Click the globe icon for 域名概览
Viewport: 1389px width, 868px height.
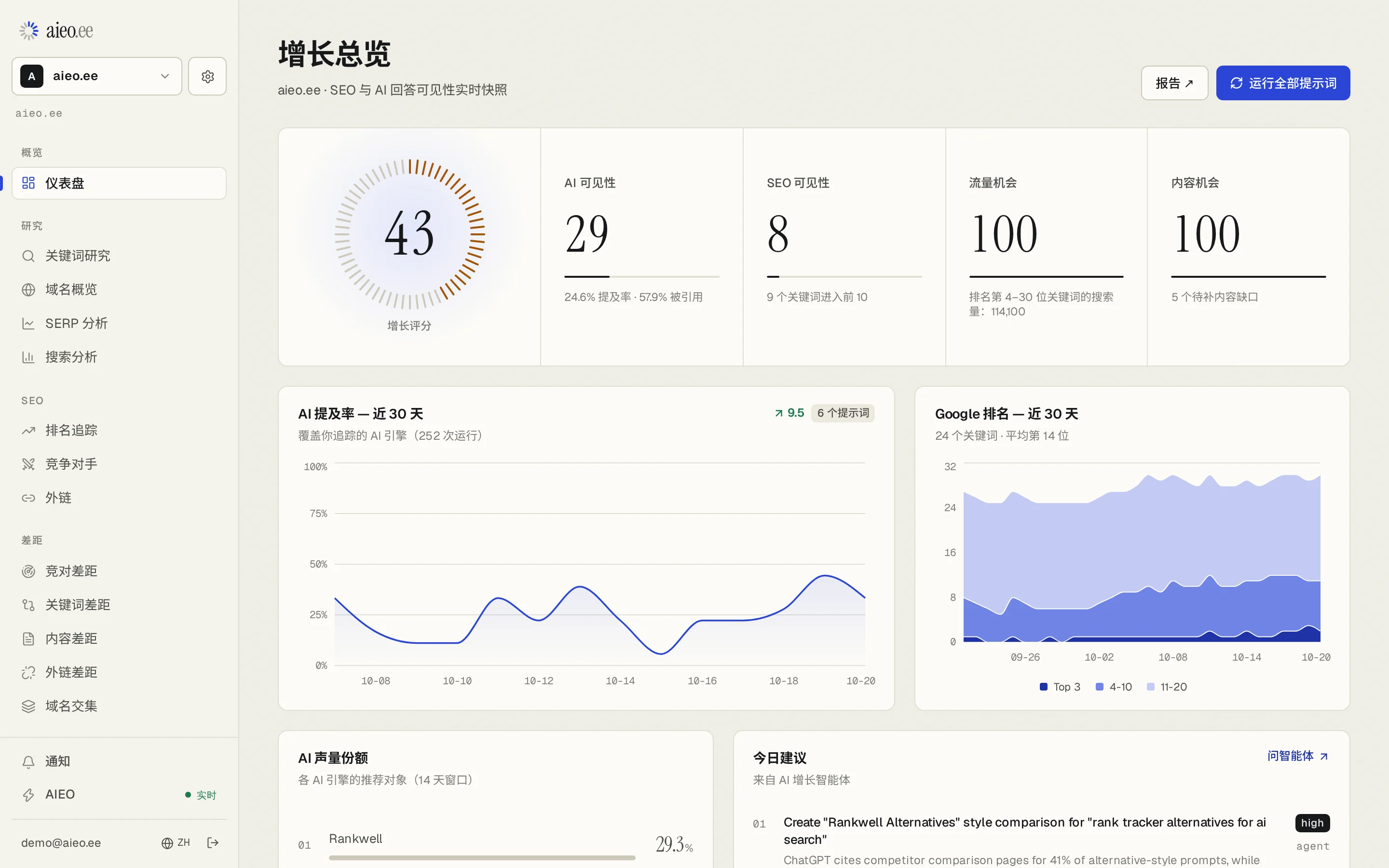pos(28,290)
